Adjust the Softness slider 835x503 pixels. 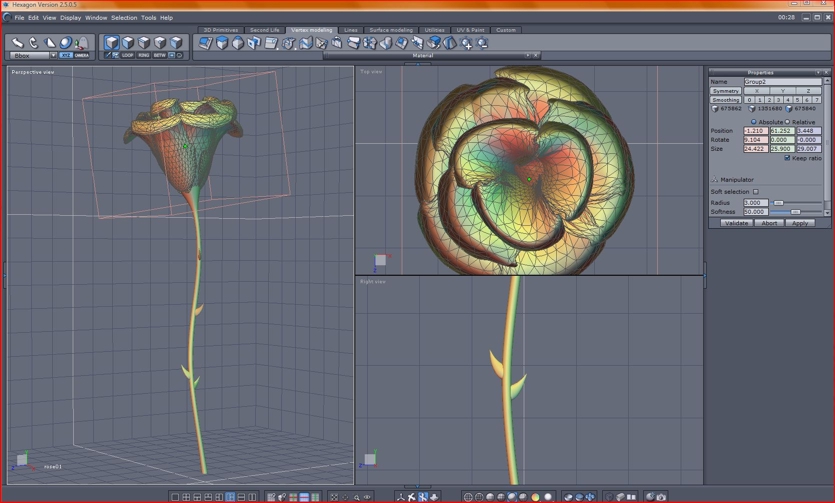click(x=795, y=212)
